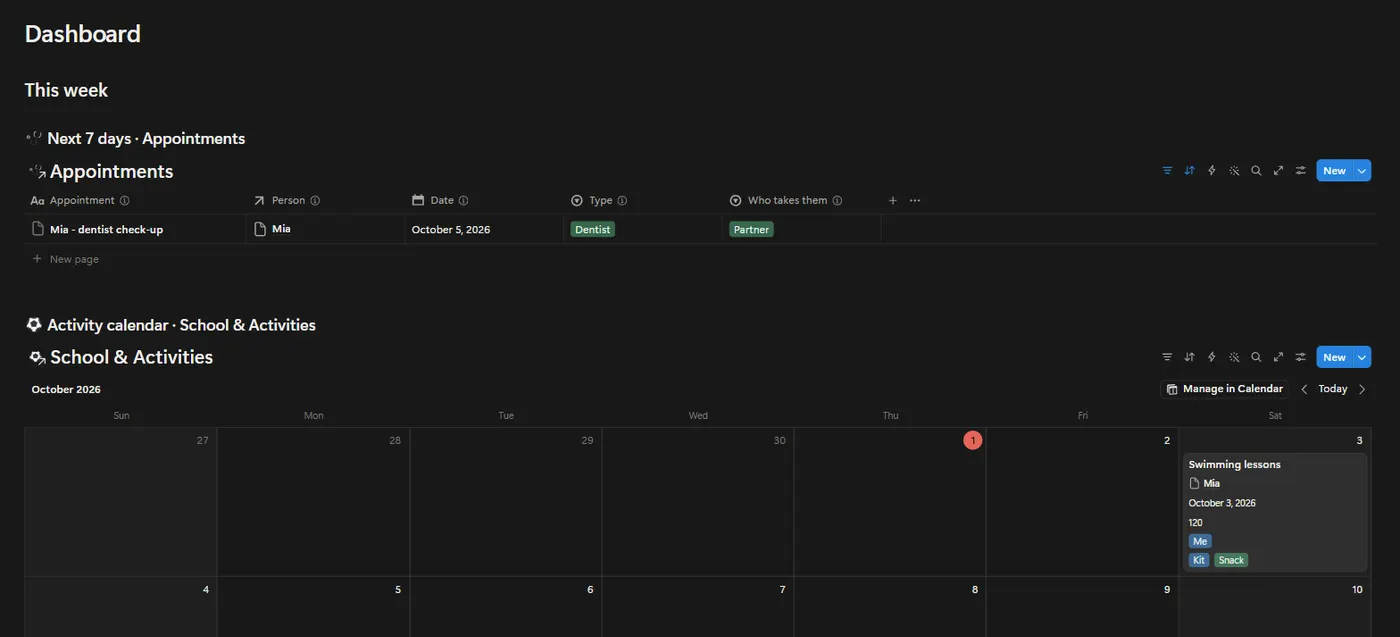The height and width of the screenshot is (637, 1400).
Task: Expand the Appointments New button dropdown arrow
Action: click(x=1362, y=171)
